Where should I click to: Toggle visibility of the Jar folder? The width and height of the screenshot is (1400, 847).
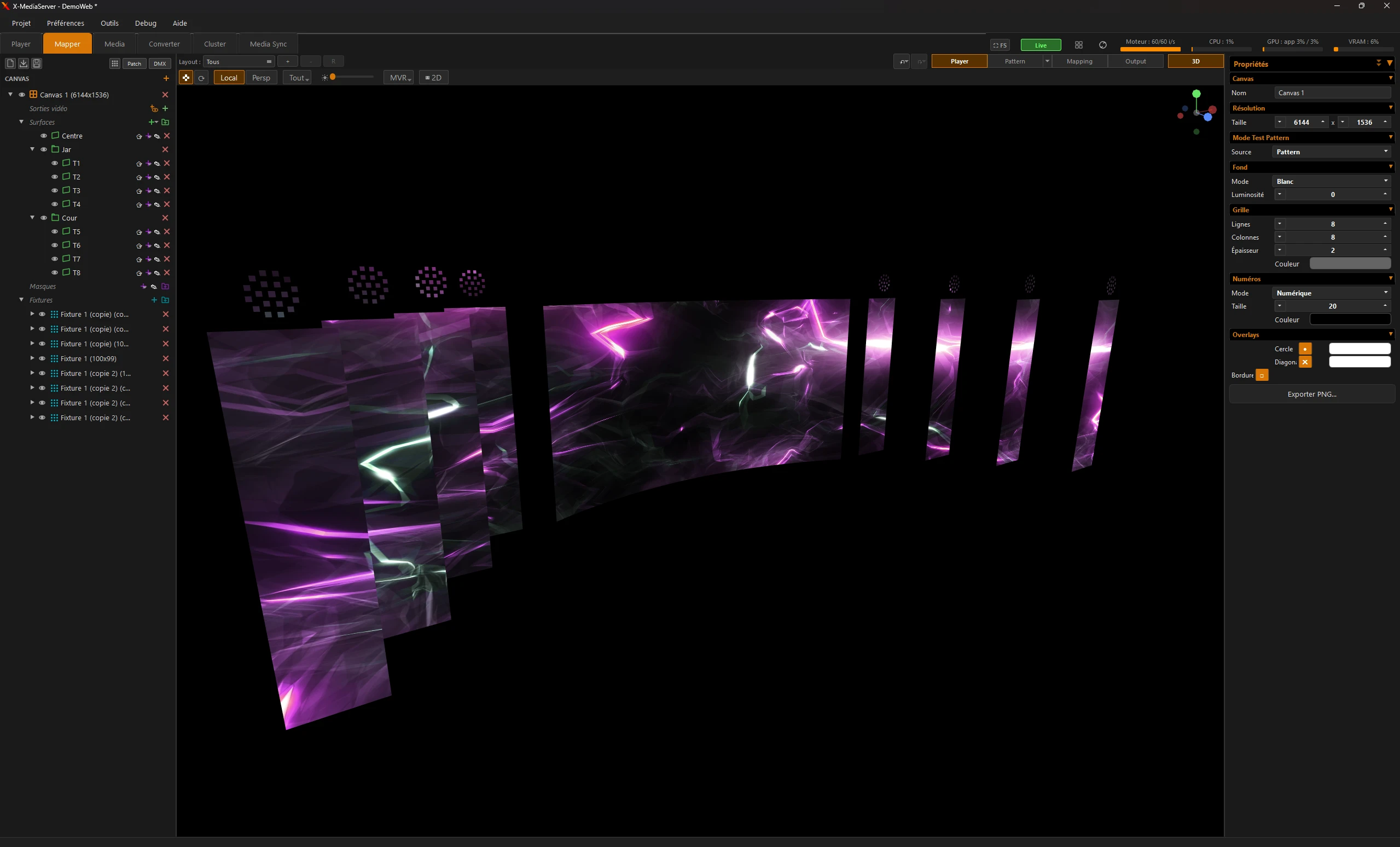44,149
